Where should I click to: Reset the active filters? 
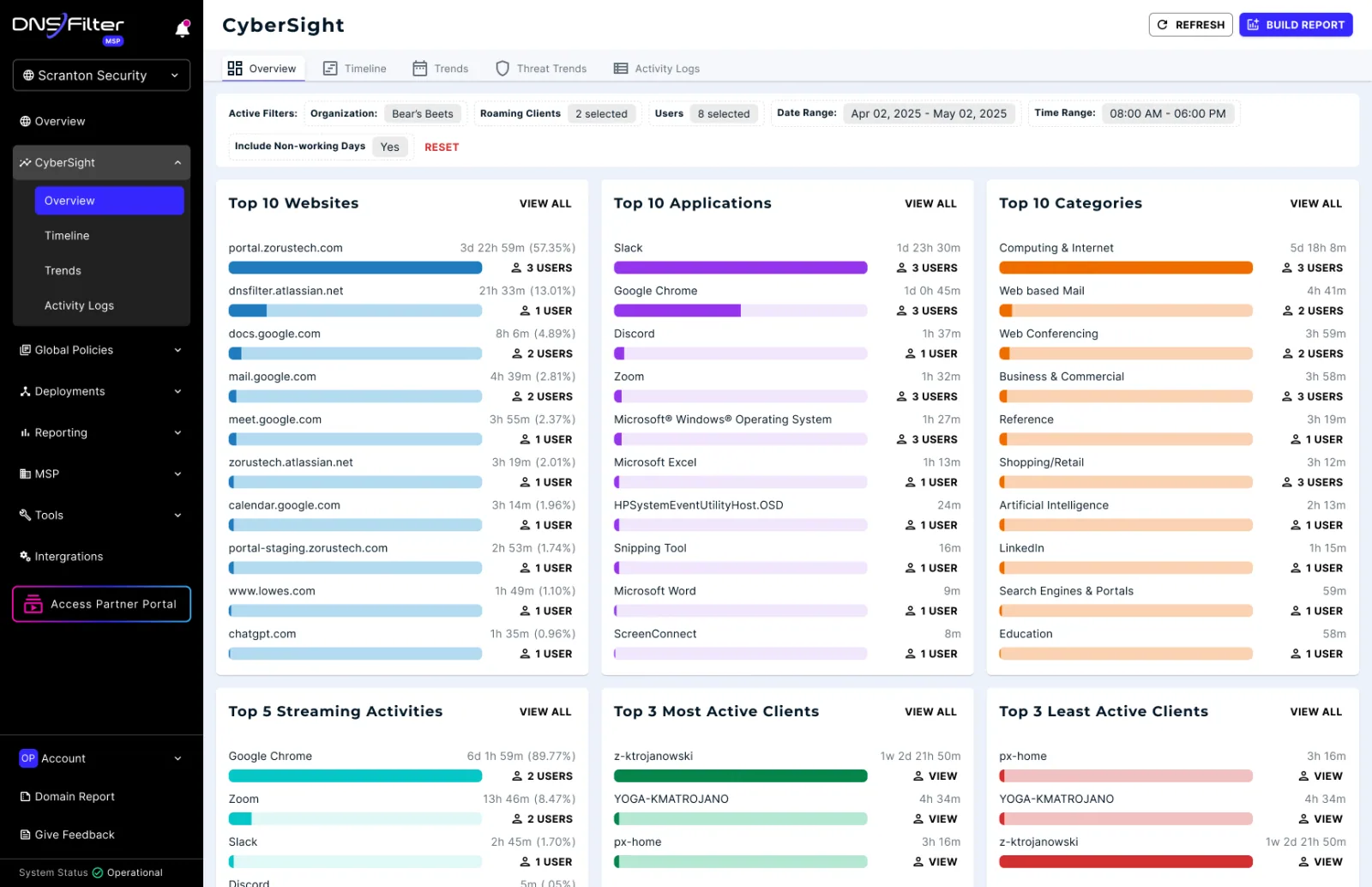click(442, 148)
